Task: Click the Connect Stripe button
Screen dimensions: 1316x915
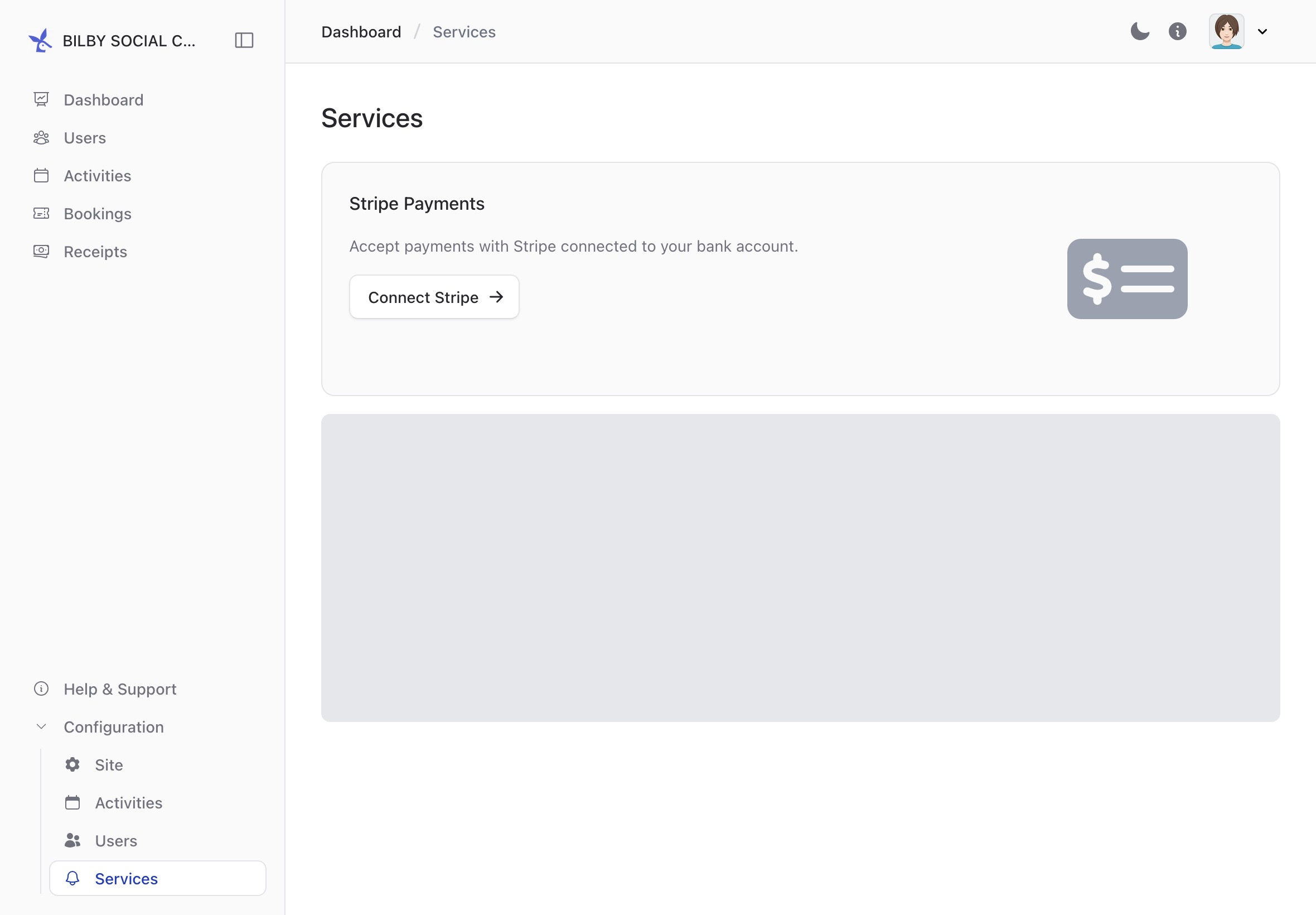Action: (x=434, y=297)
